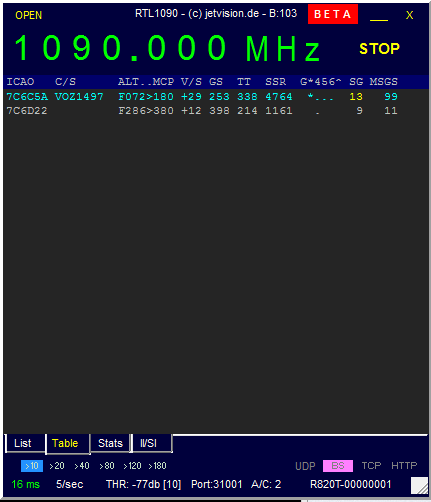Open the Stats tab

pos(110,443)
